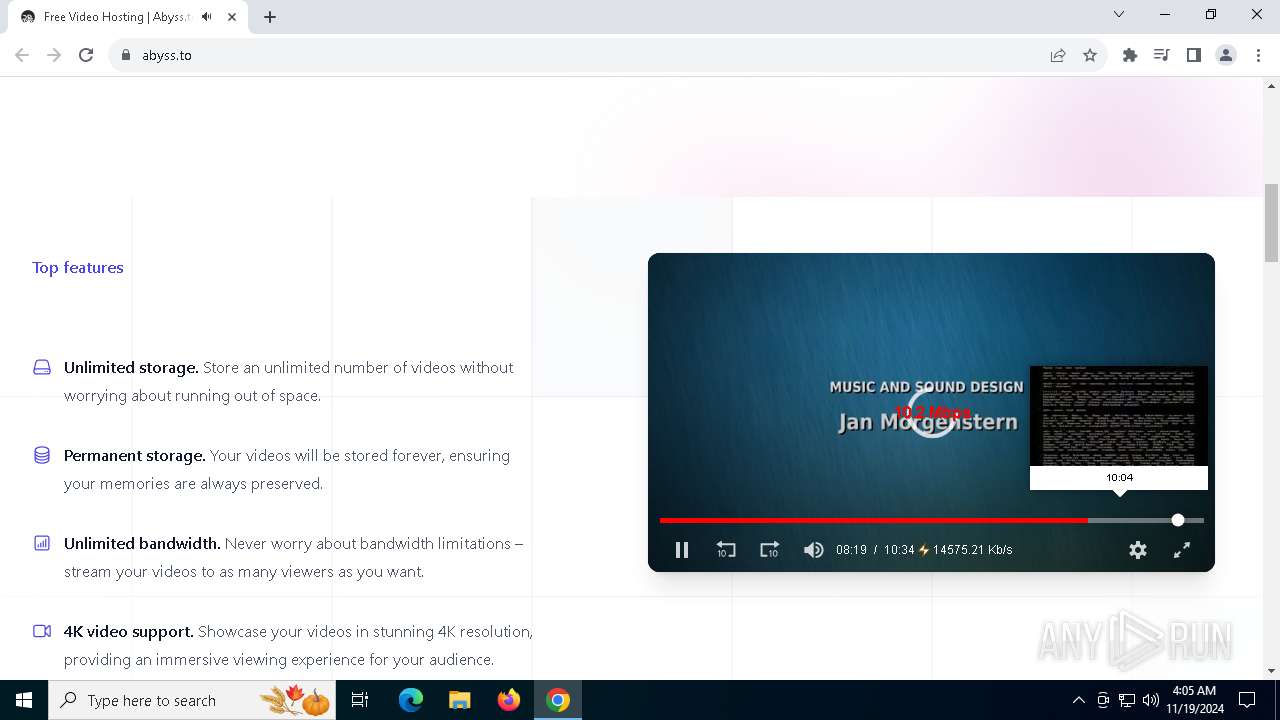Screen dimensions: 1280x720
Task: Click the Unlimited bandwidth chart icon
Action: click(x=42, y=543)
